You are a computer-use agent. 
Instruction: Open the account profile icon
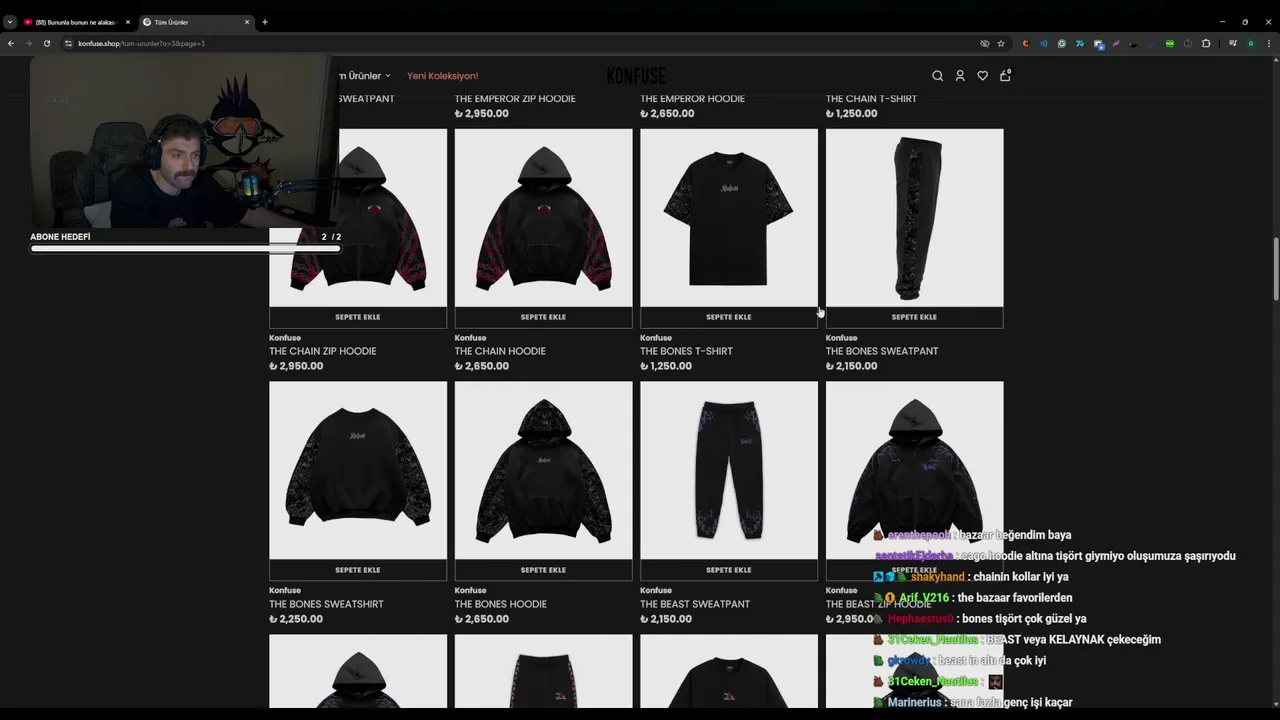[x=960, y=76]
